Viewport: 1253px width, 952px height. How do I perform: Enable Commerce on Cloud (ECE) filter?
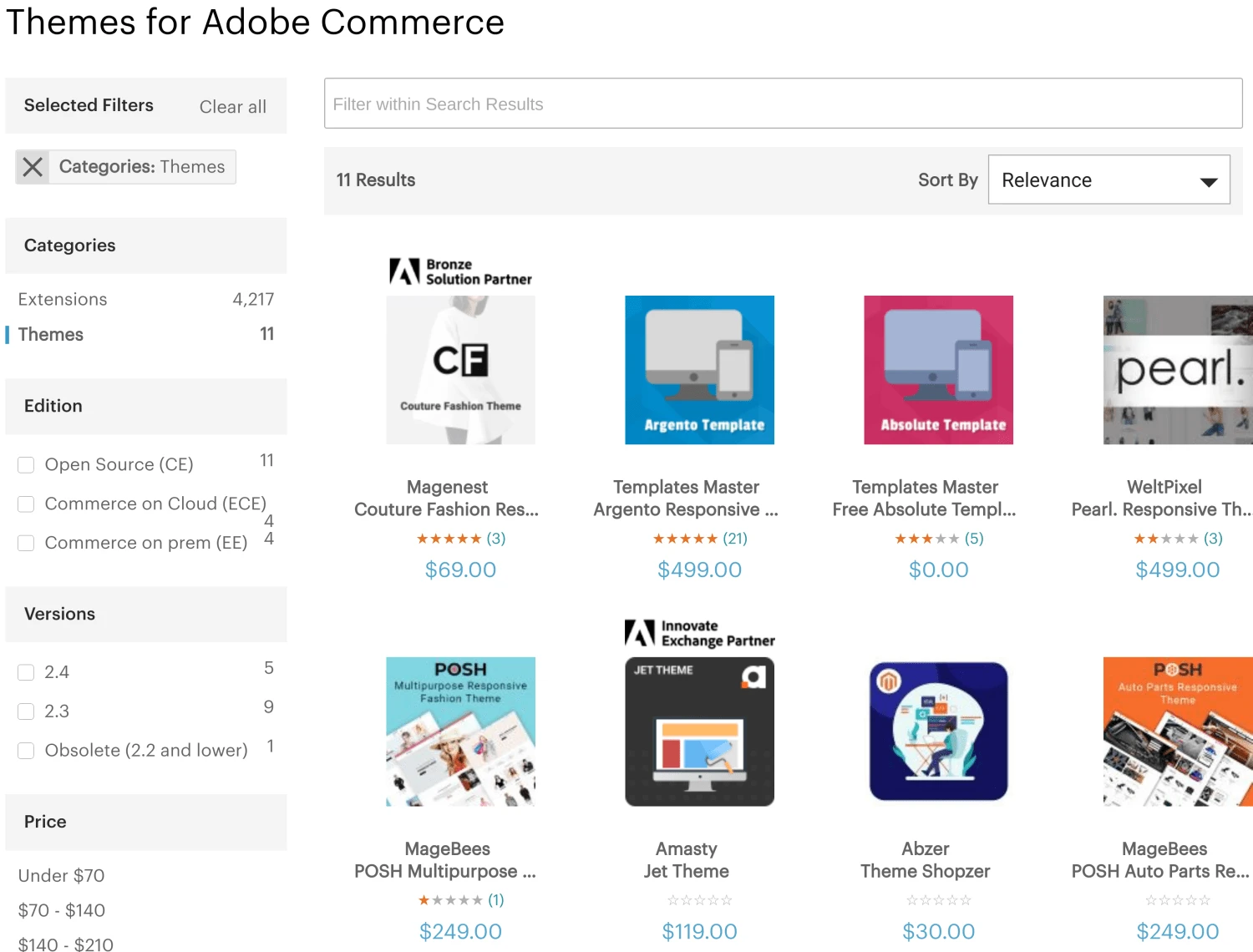point(27,504)
